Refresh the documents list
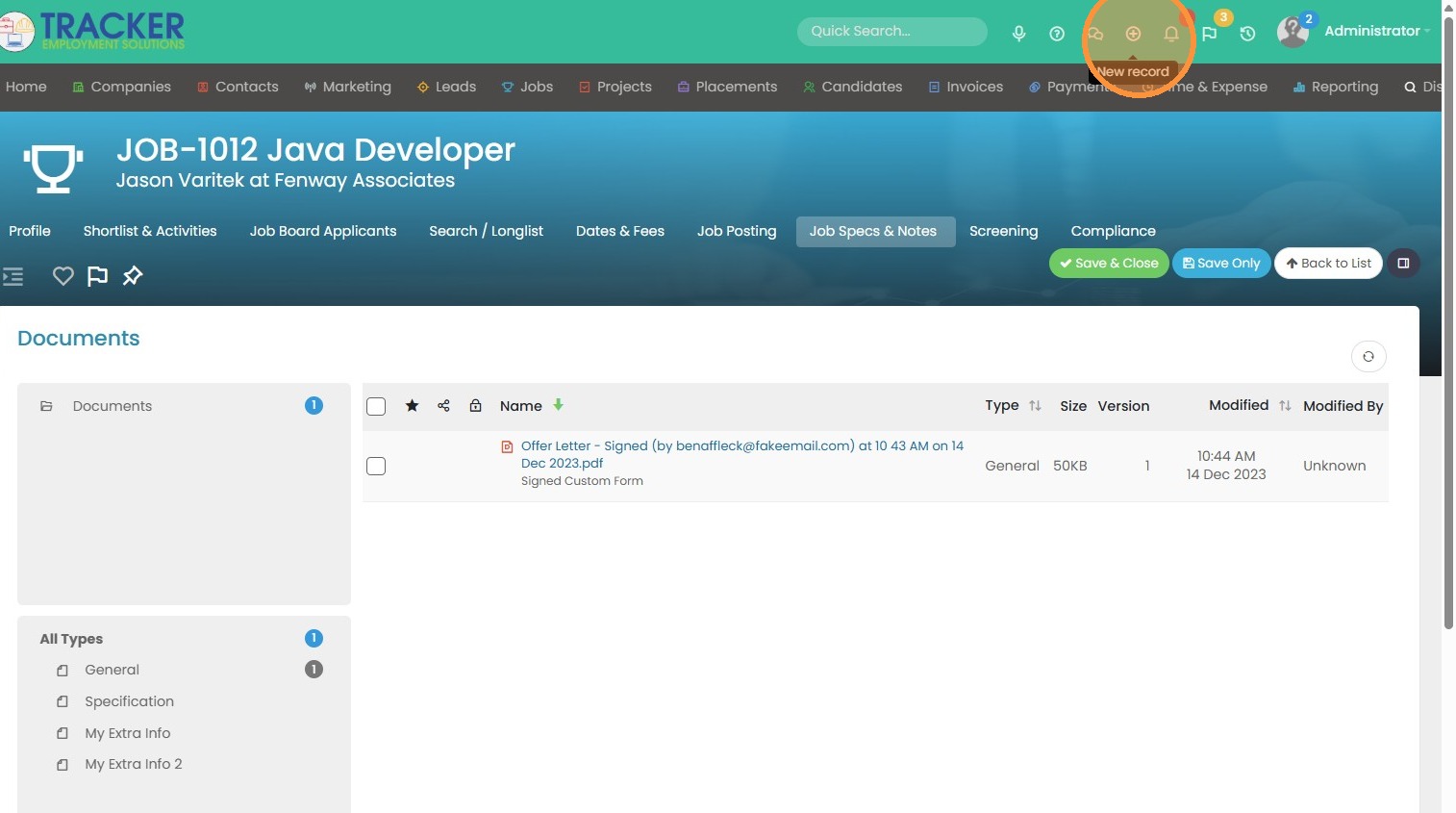This screenshot has width=1456, height=813. click(x=1368, y=357)
